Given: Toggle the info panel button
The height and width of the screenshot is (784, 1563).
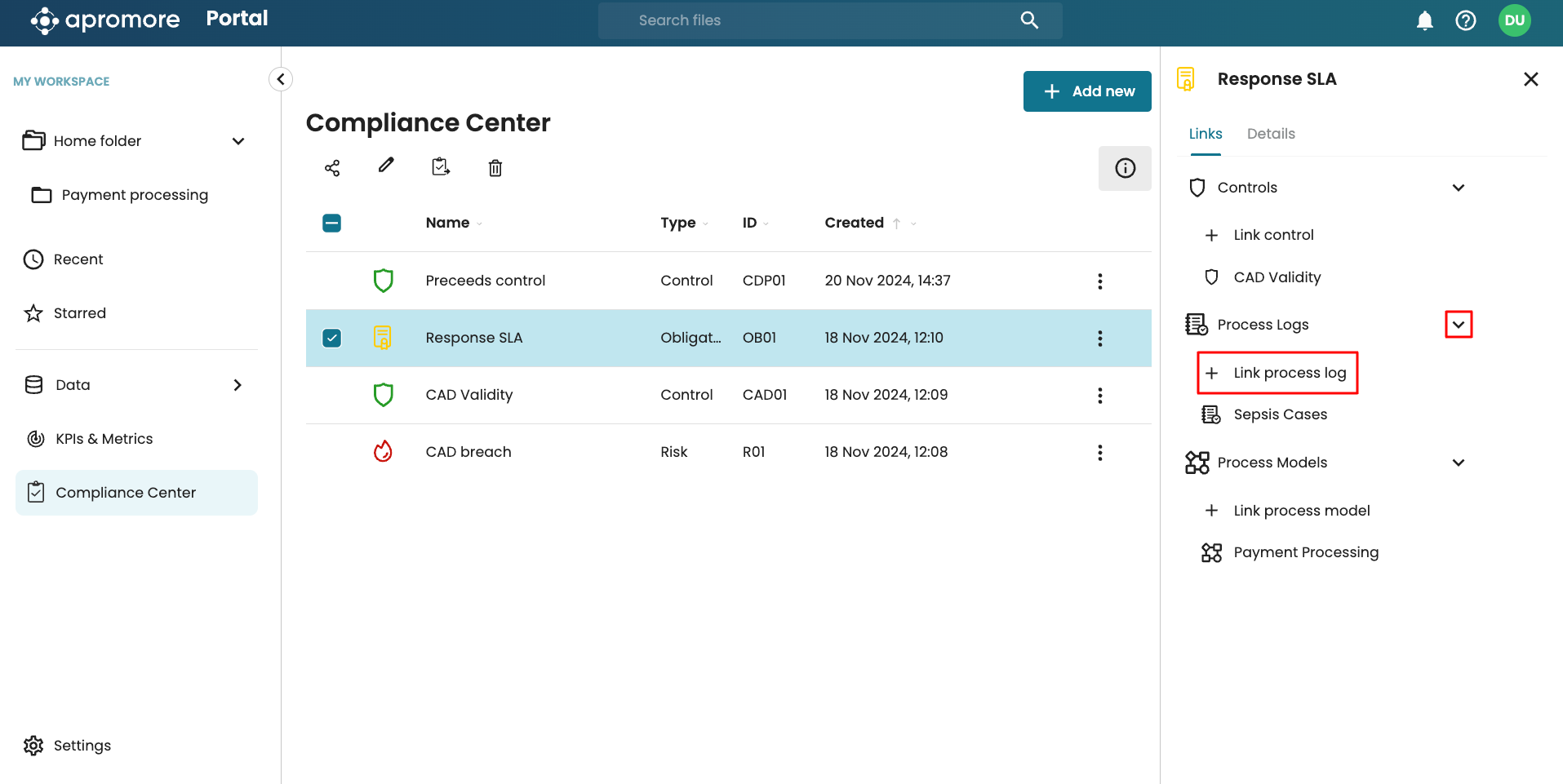Looking at the screenshot, I should [1125, 168].
